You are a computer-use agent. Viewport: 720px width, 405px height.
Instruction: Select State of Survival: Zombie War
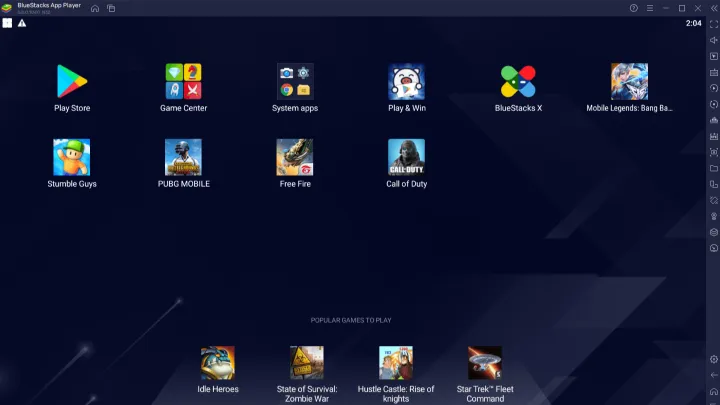[x=307, y=363]
